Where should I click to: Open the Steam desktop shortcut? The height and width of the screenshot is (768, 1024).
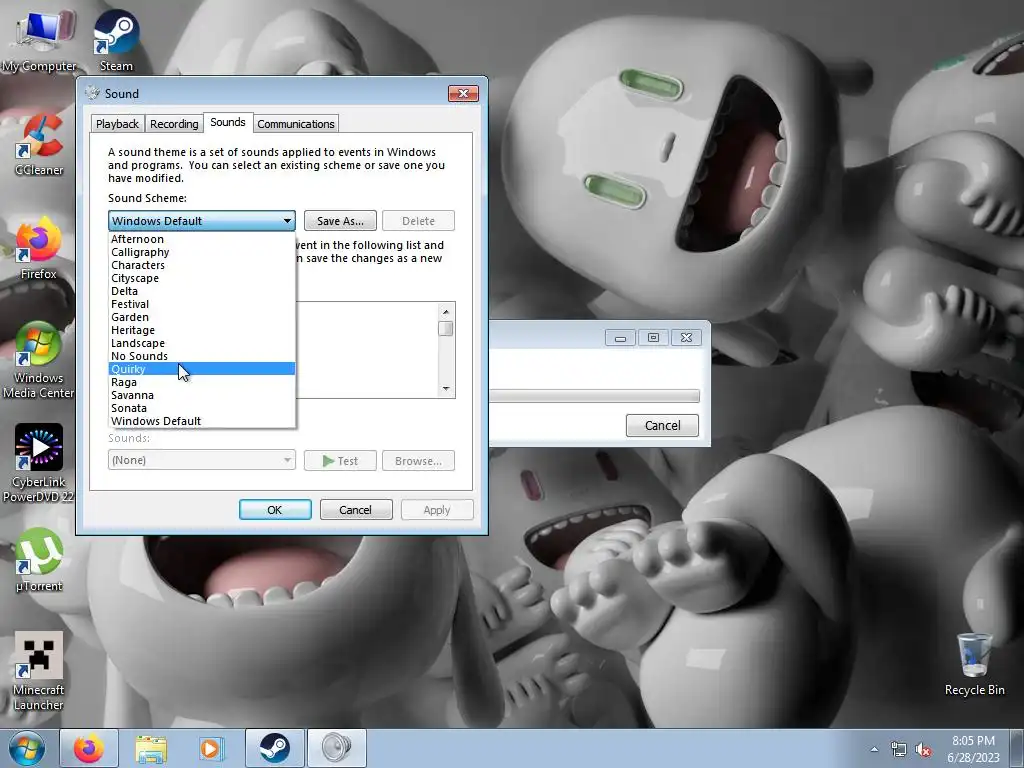coord(116,40)
